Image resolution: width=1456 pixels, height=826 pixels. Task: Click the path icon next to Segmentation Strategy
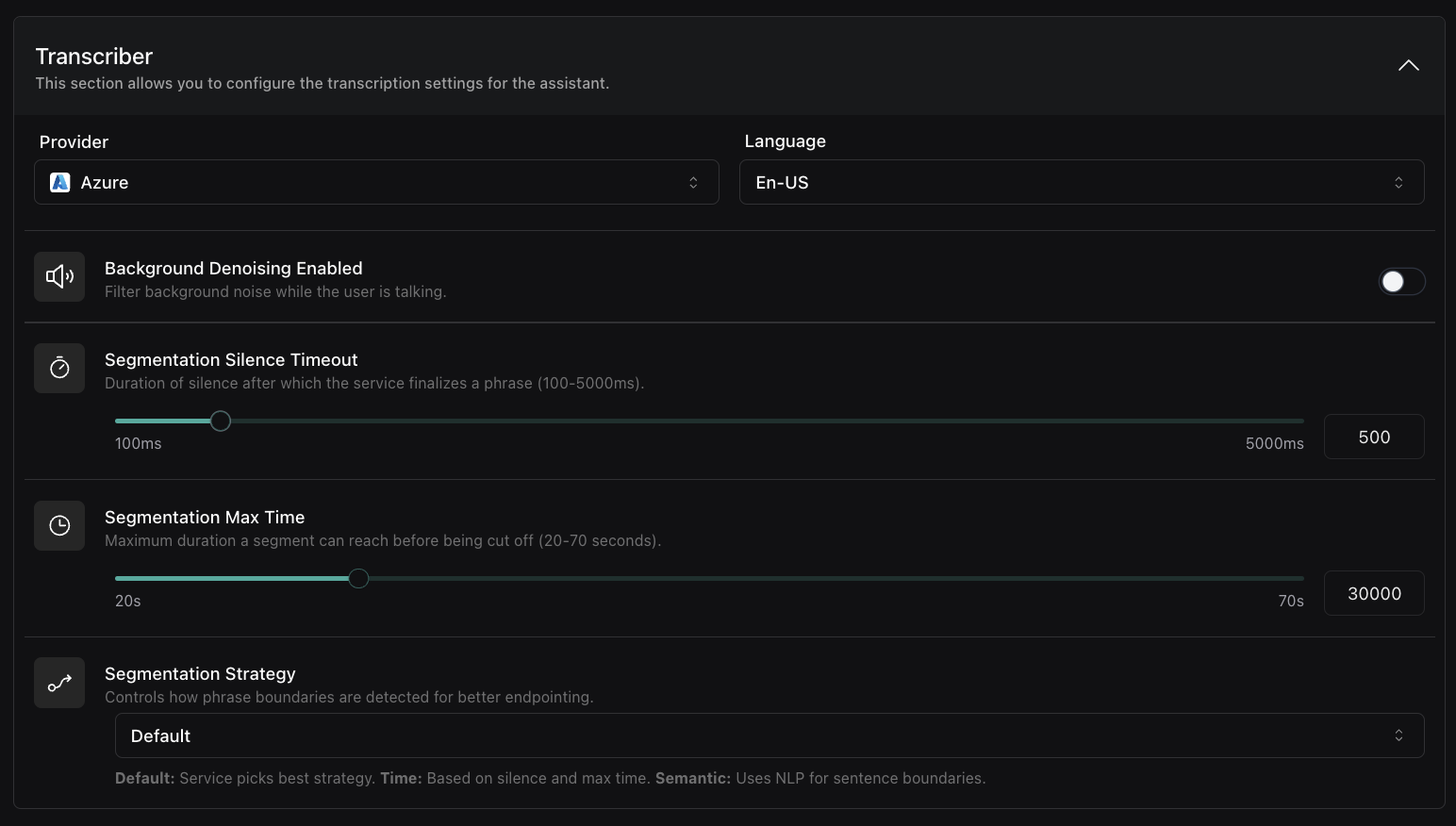pos(58,683)
